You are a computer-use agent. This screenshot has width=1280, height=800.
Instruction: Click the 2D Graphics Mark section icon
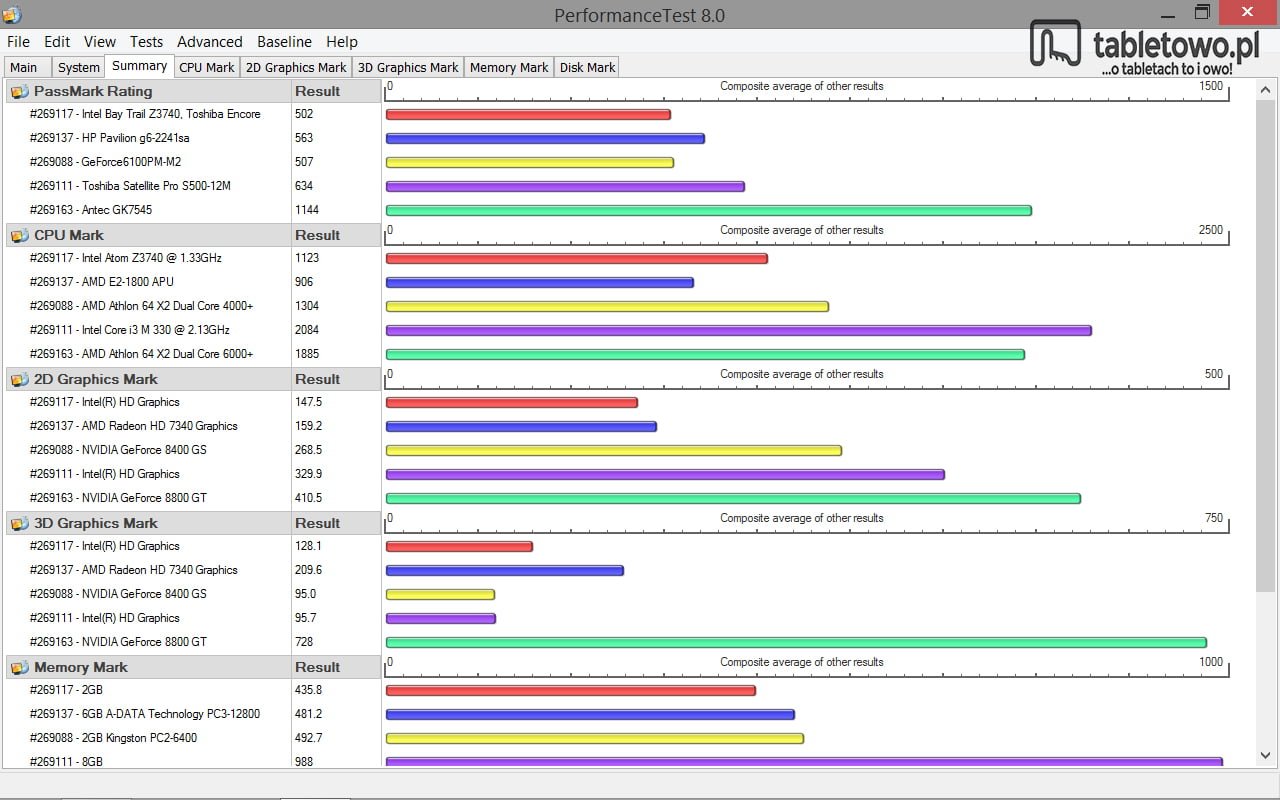pyautogui.click(x=19, y=379)
